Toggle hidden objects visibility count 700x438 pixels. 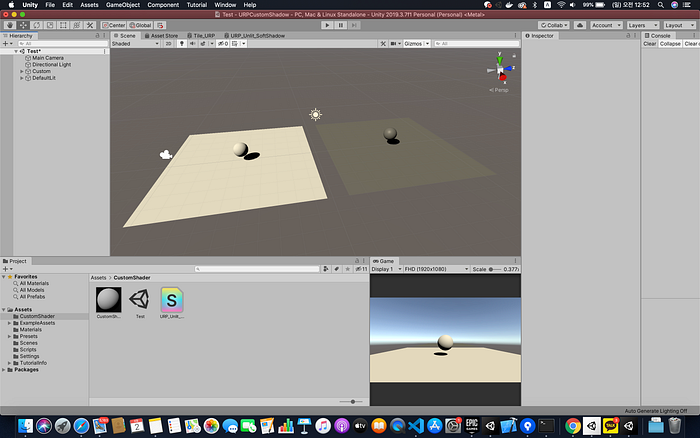(x=223, y=43)
